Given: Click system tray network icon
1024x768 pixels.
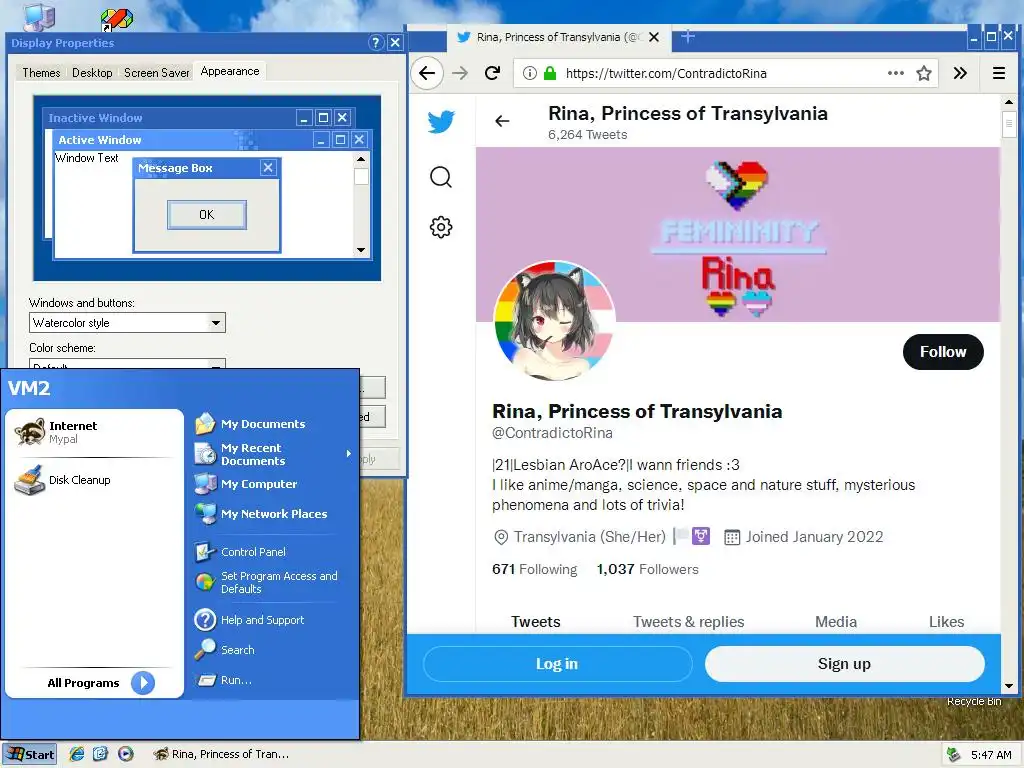Looking at the screenshot, I should point(953,755).
